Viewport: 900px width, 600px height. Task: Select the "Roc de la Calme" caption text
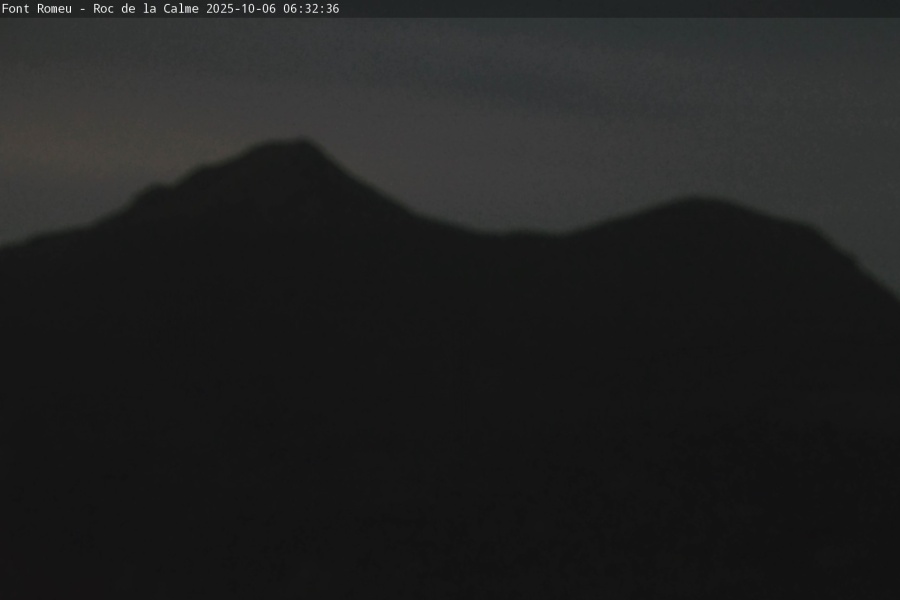pyautogui.click(x=146, y=8)
